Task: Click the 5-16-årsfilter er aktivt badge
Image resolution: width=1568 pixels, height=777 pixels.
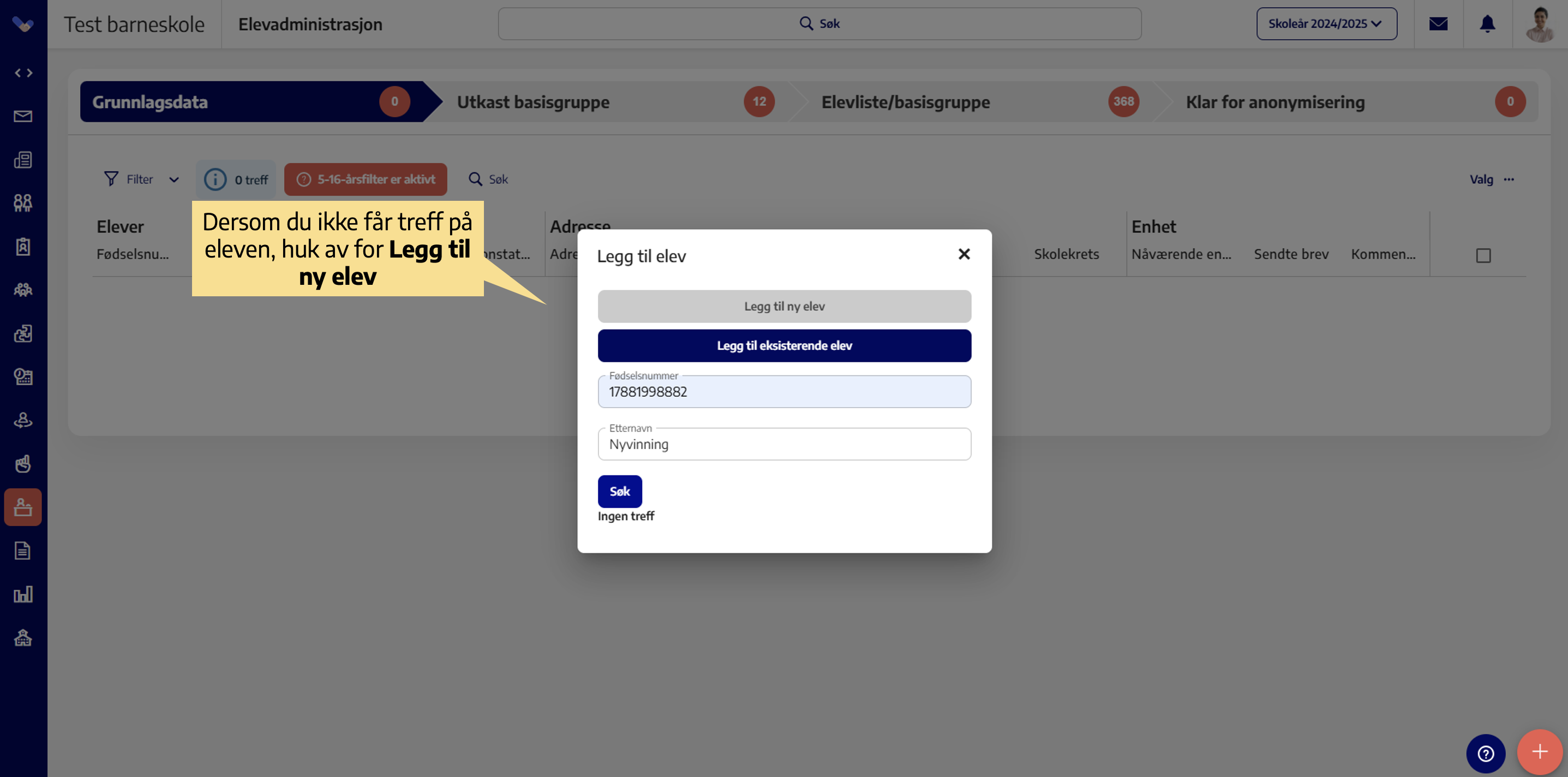Action: [x=366, y=179]
